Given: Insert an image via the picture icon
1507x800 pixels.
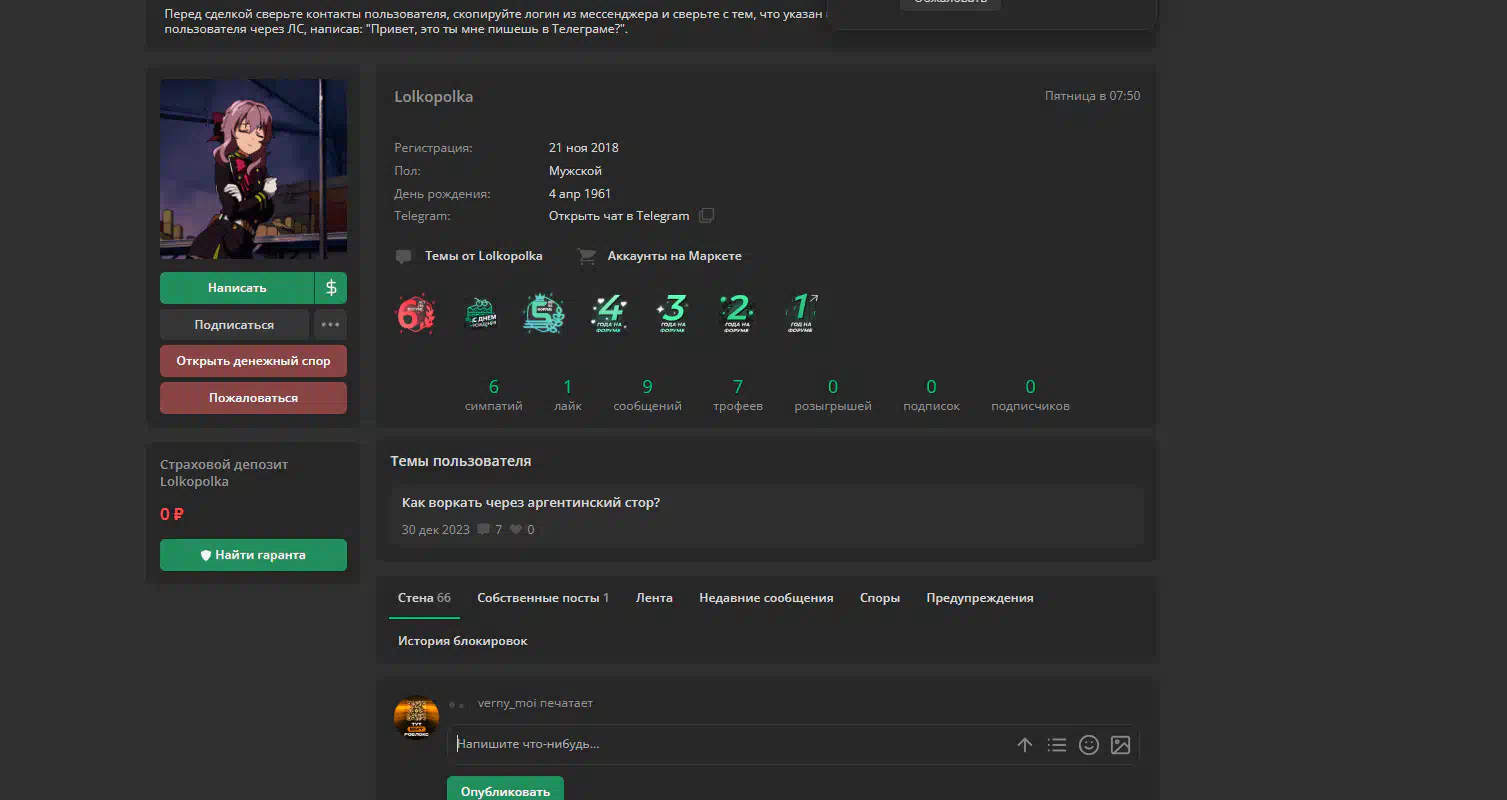Looking at the screenshot, I should point(1120,744).
